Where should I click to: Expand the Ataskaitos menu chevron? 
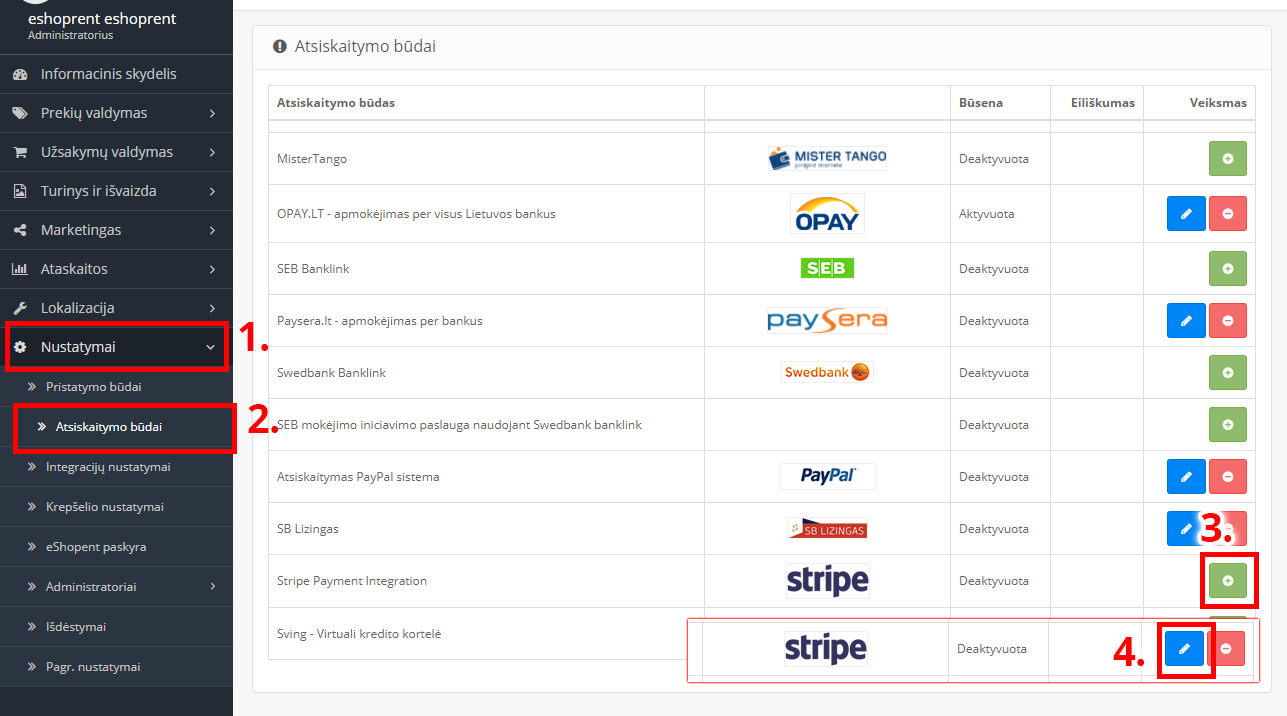point(212,269)
